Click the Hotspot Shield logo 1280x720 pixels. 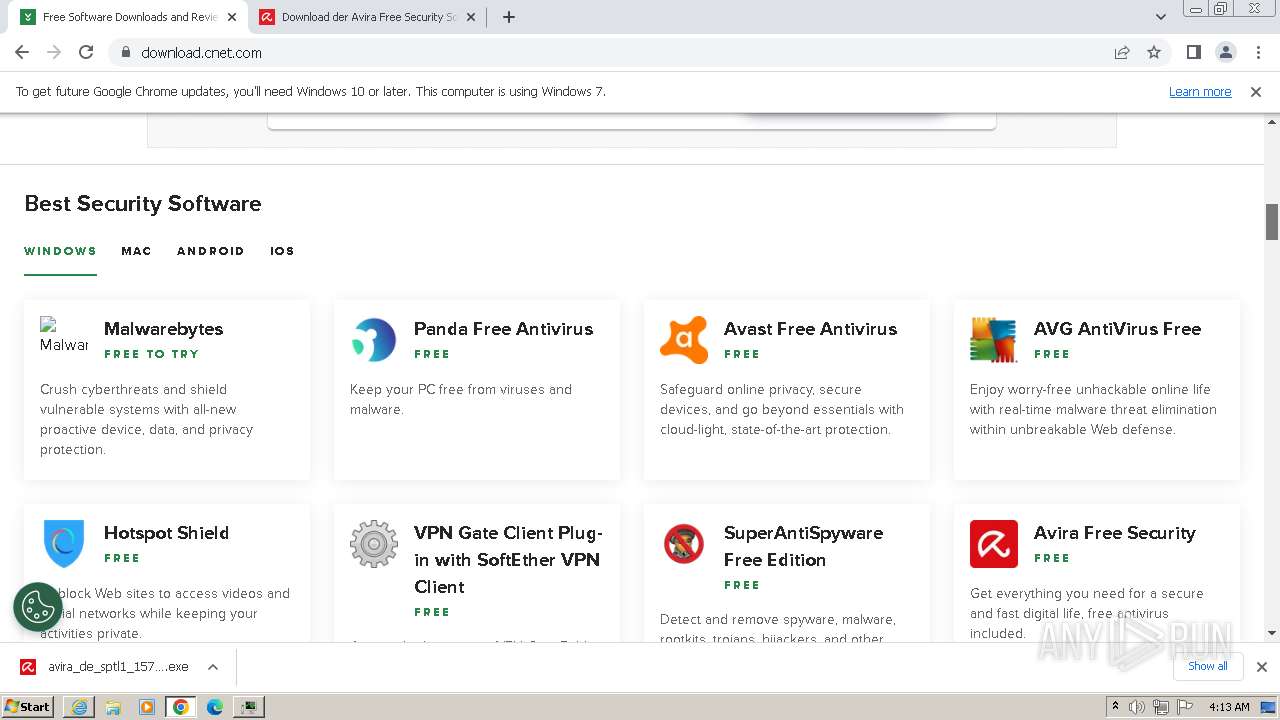[64, 544]
